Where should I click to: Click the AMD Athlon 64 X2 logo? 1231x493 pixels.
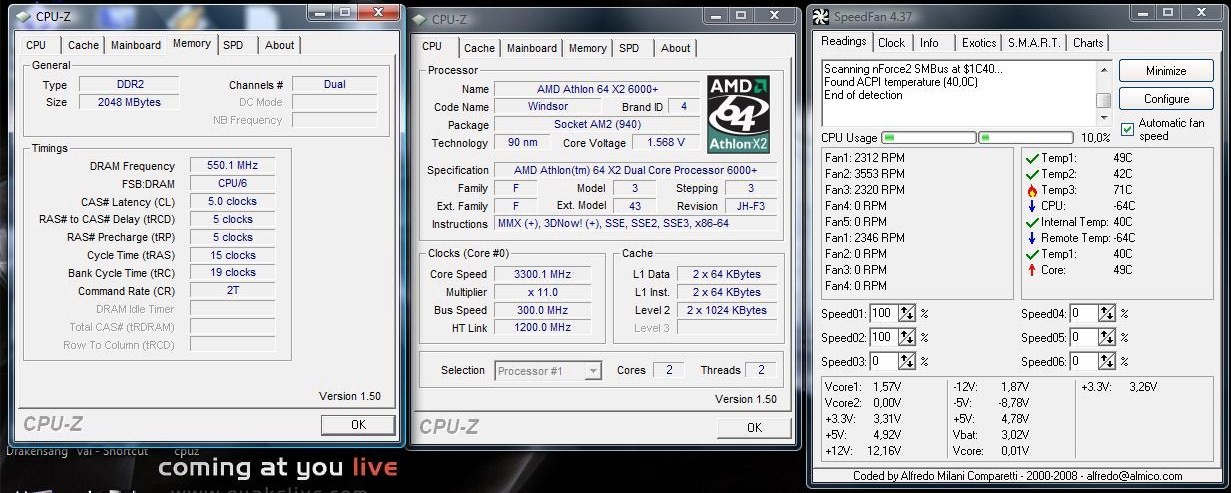click(738, 114)
